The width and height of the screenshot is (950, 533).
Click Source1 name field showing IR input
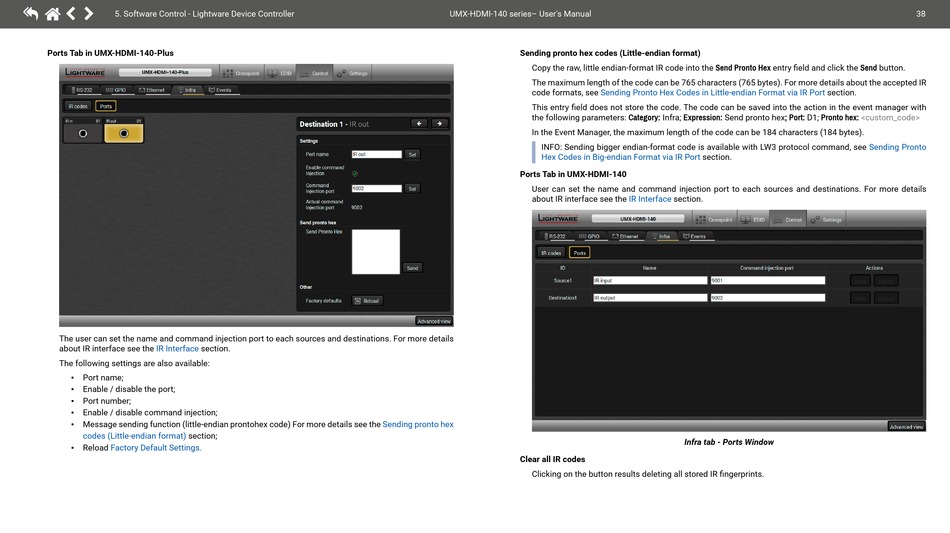coord(650,280)
